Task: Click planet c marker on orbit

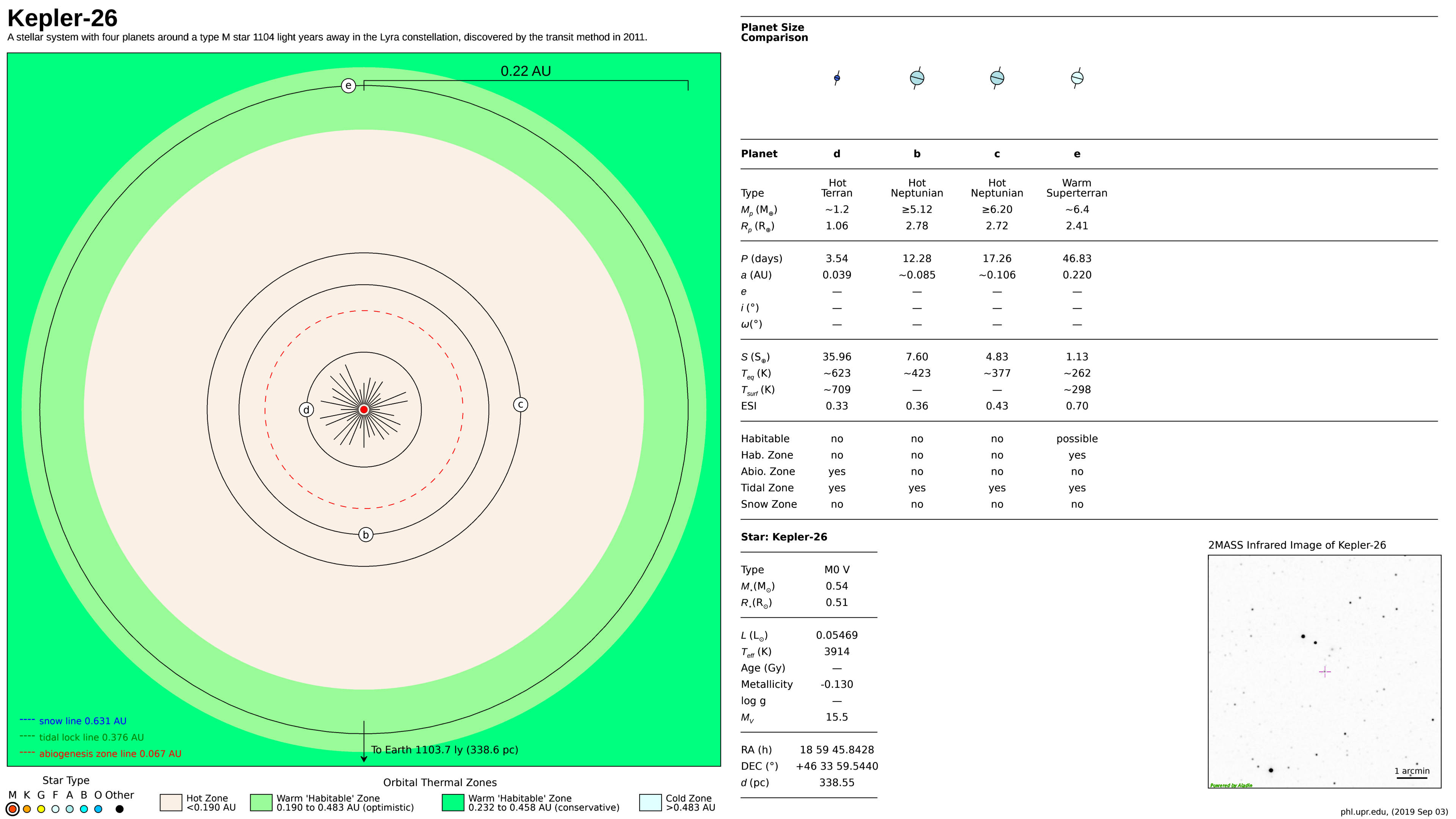Action: click(x=521, y=405)
